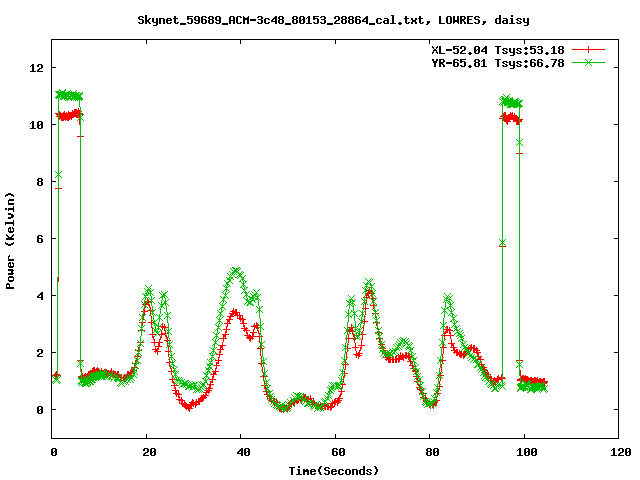Click the x-axis tick label 120
This screenshot has height=480, width=640.
[x=621, y=452]
